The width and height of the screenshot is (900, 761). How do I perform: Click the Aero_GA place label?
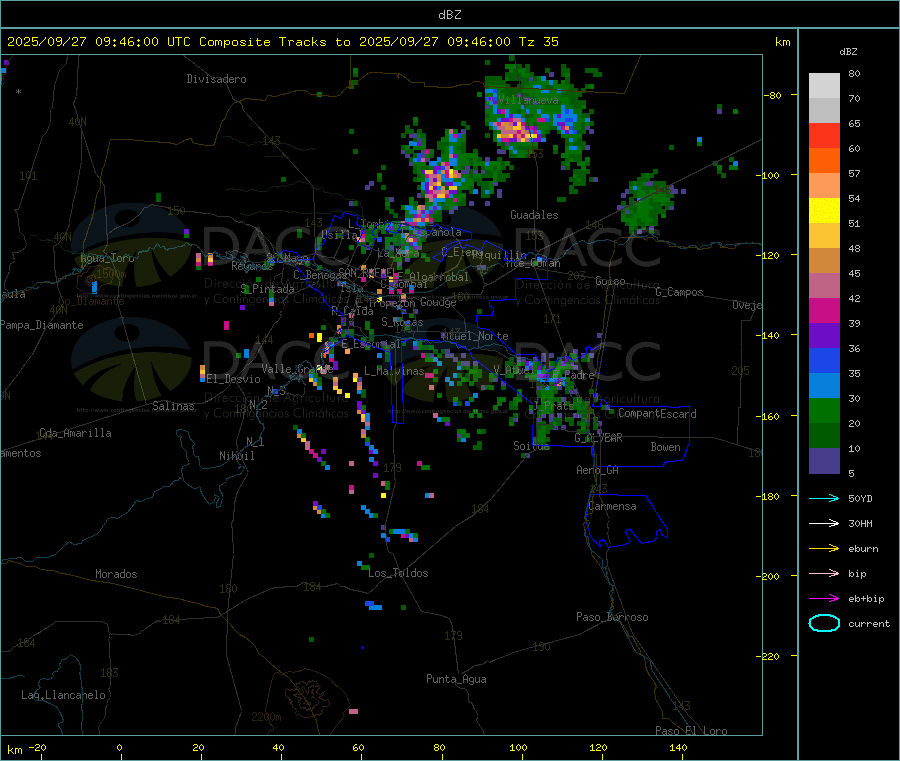[x=598, y=470]
